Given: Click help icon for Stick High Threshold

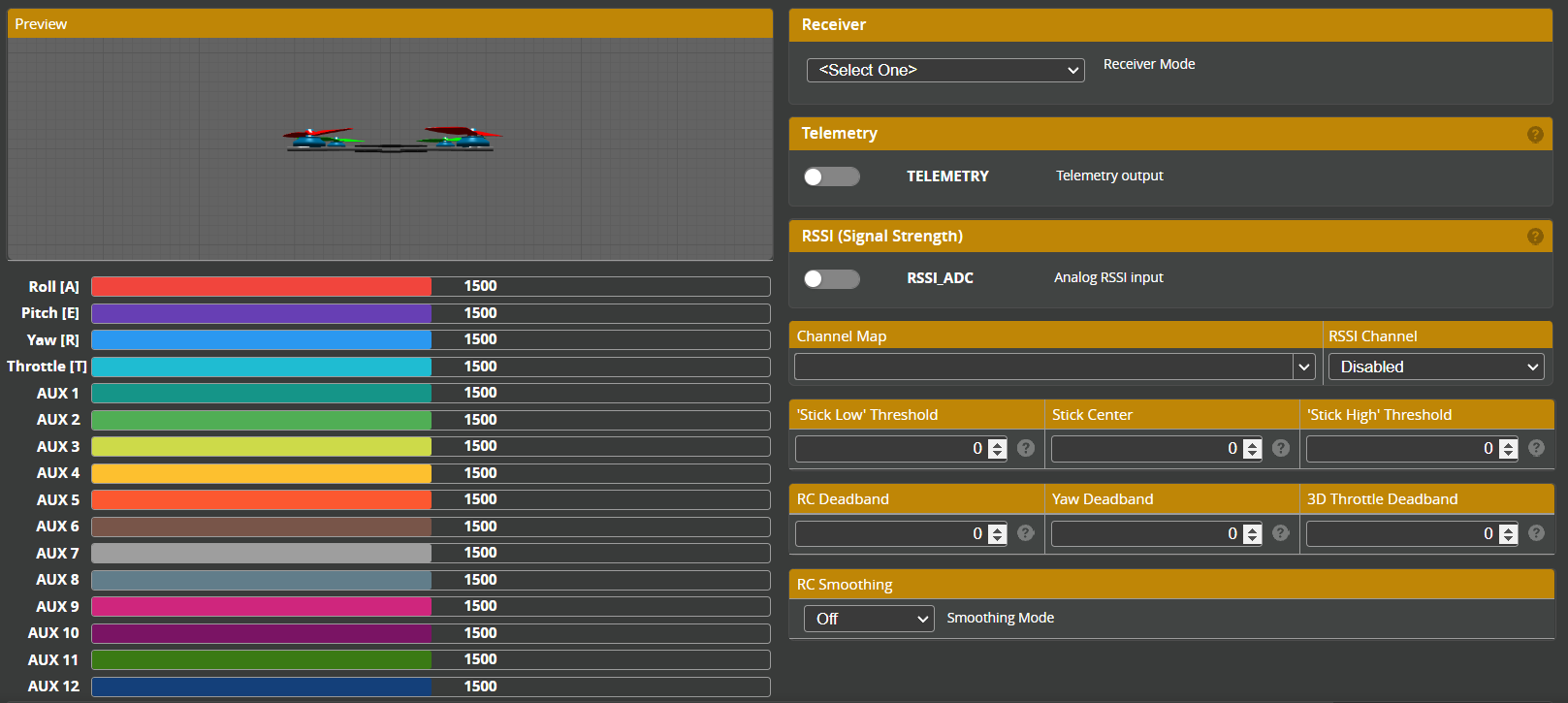Looking at the screenshot, I should (1536, 448).
